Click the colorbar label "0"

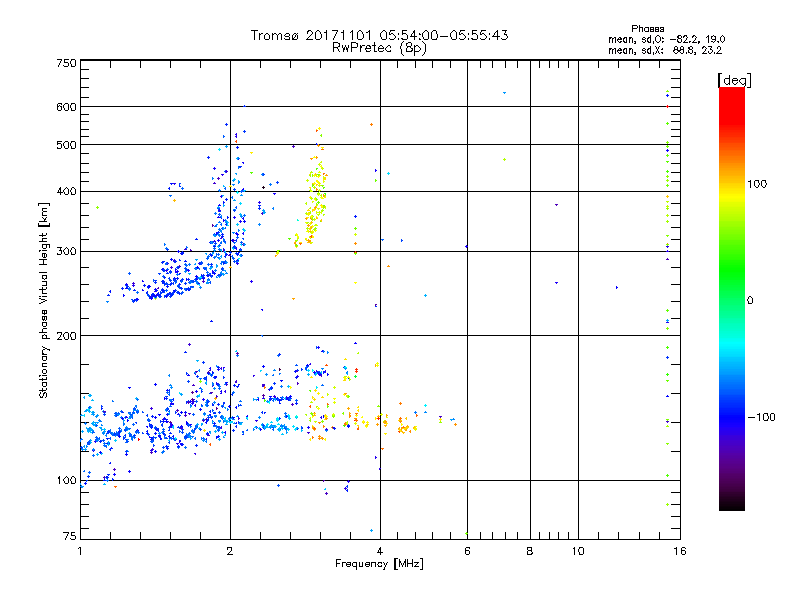click(750, 301)
